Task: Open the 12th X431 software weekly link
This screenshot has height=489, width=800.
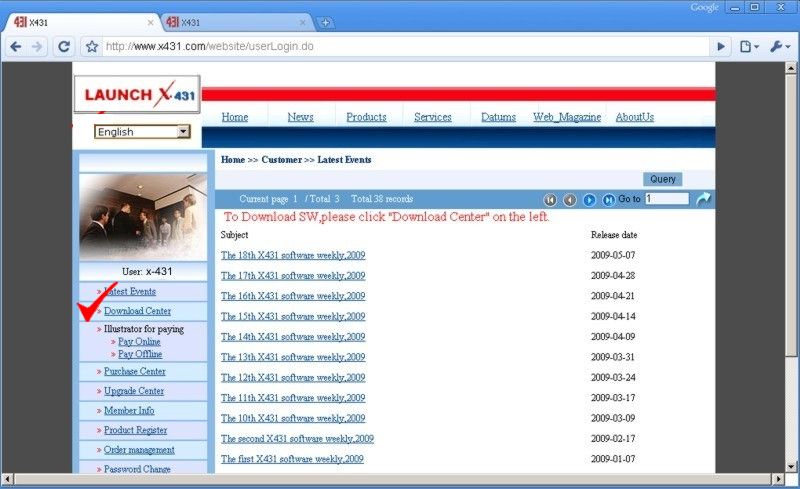Action: click(x=293, y=378)
